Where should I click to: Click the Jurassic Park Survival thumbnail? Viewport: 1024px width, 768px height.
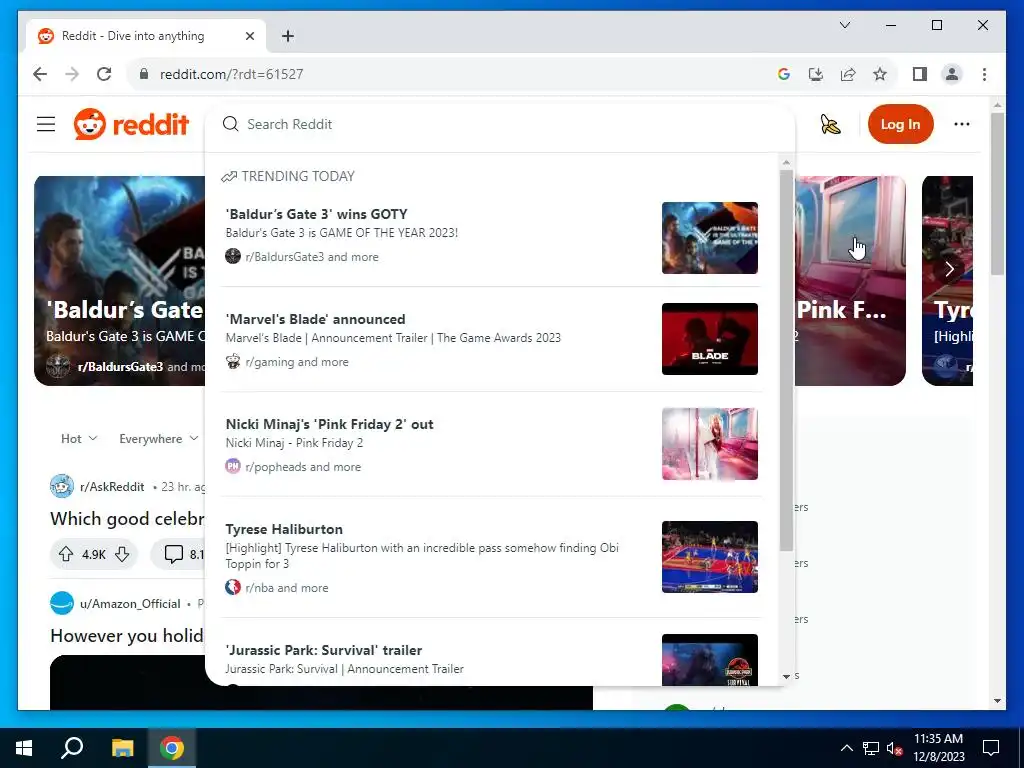[x=710, y=660]
